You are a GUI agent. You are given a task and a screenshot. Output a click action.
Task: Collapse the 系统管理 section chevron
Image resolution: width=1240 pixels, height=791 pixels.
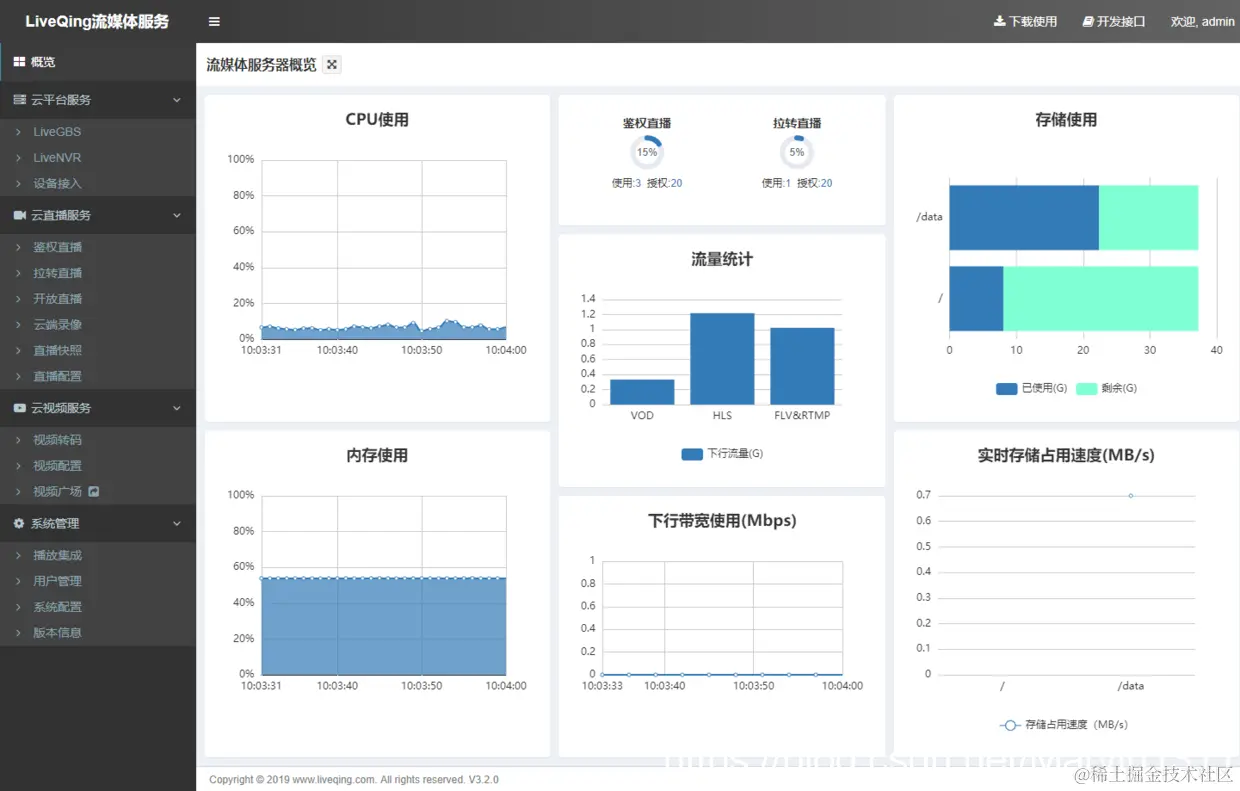pyautogui.click(x=177, y=523)
